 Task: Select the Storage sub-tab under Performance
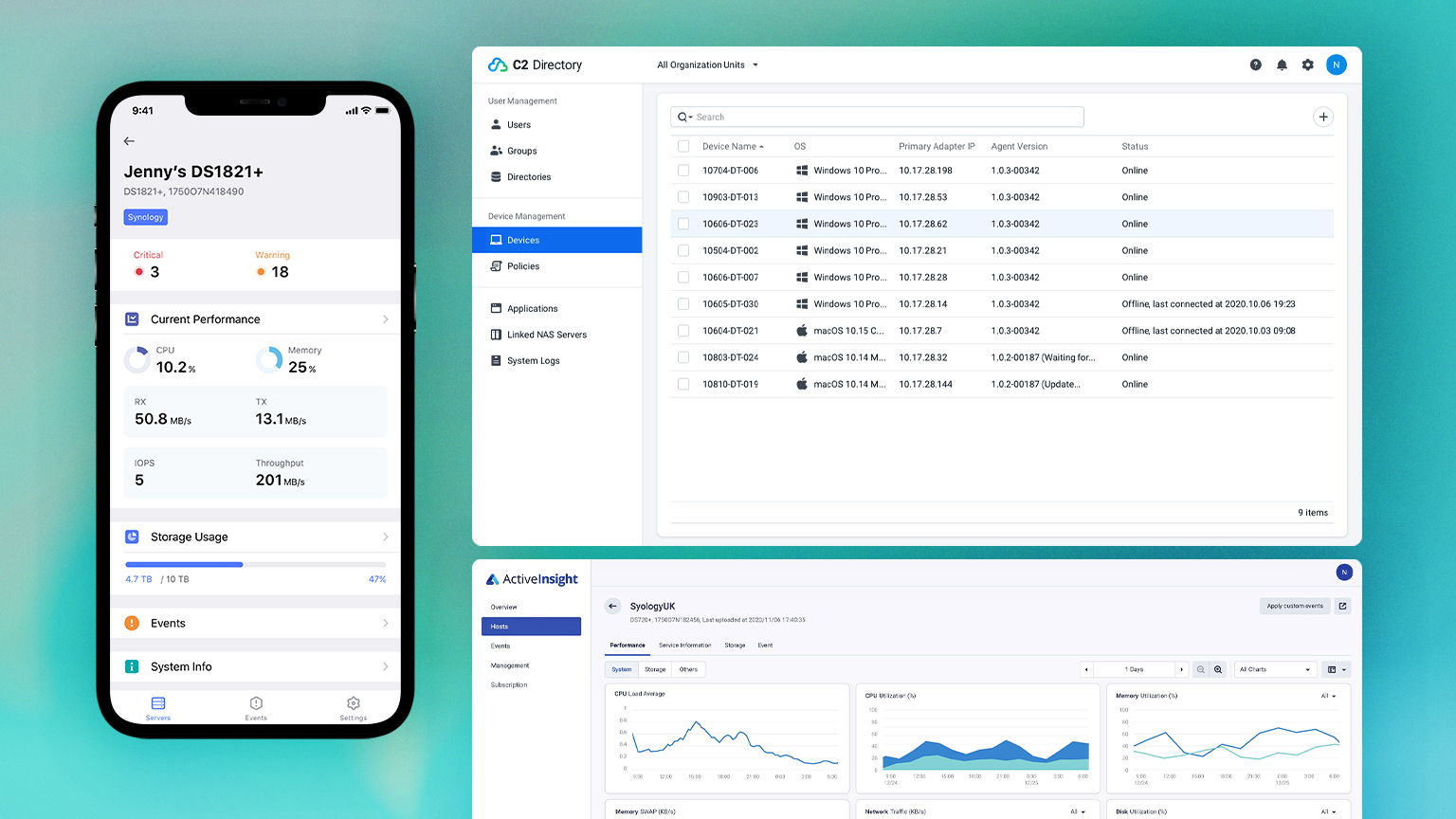pyautogui.click(x=655, y=669)
